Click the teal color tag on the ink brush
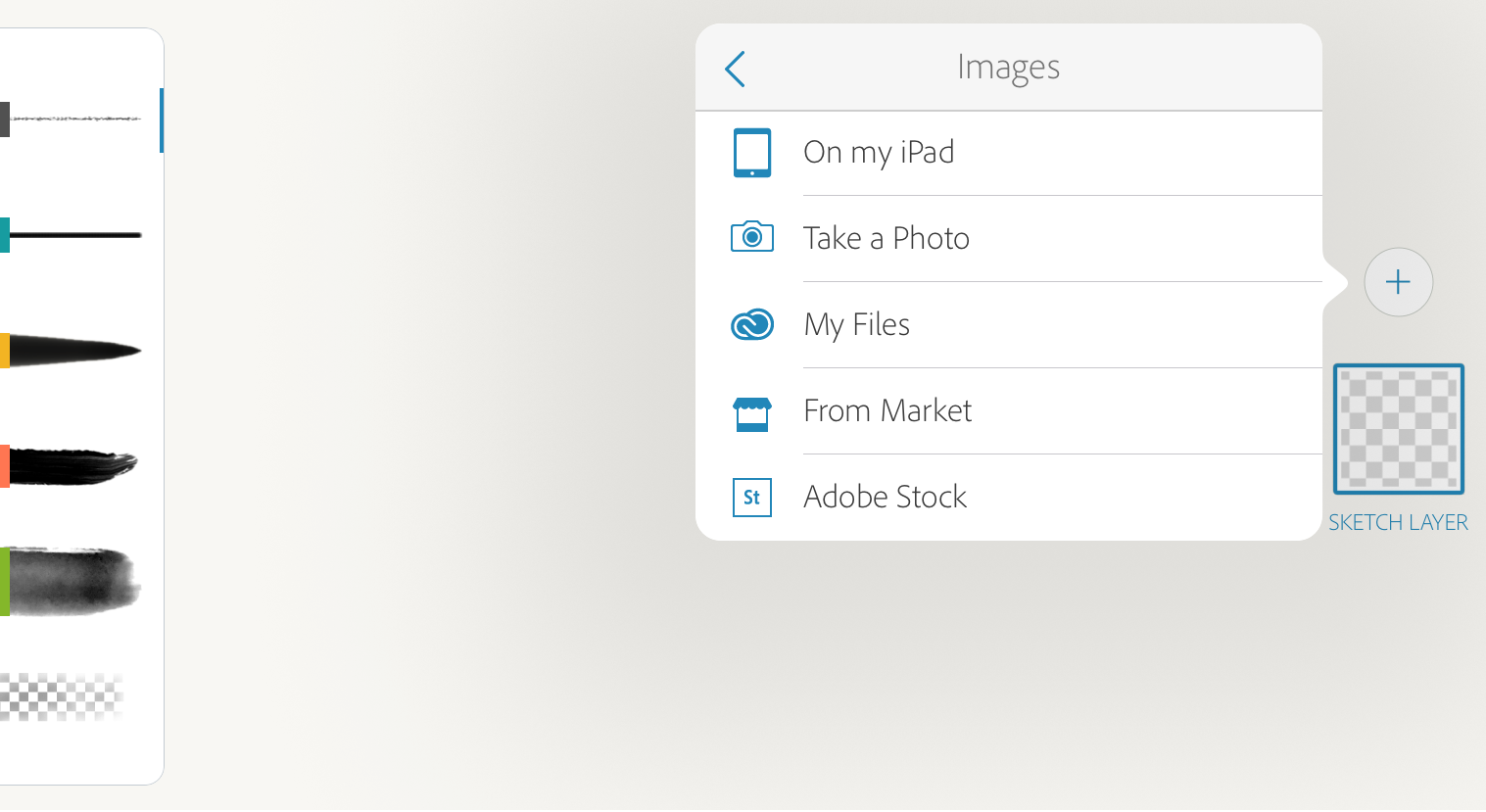 point(5,235)
